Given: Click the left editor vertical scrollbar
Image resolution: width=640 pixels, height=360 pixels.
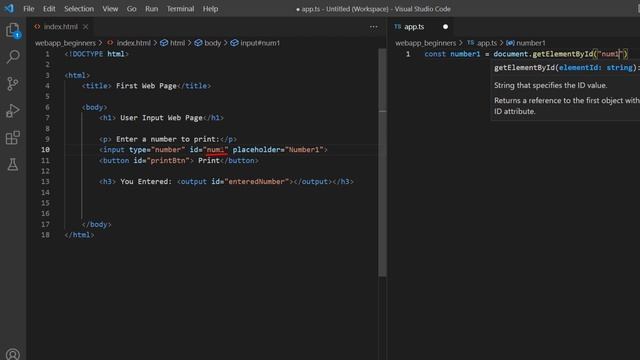Looking at the screenshot, I should [382, 163].
